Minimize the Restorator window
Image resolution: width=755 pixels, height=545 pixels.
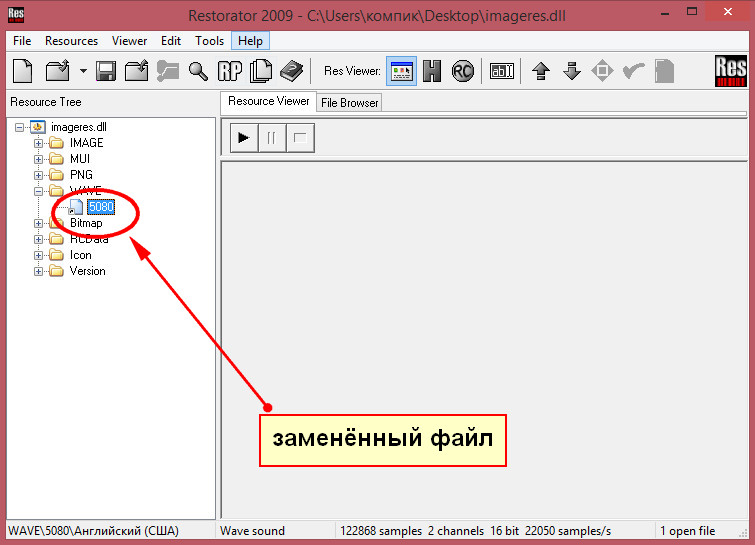tap(665, 13)
